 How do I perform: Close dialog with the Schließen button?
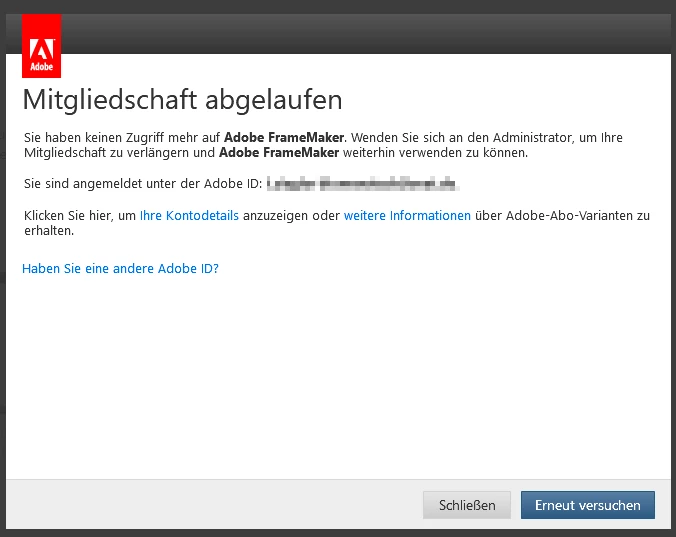(467, 505)
